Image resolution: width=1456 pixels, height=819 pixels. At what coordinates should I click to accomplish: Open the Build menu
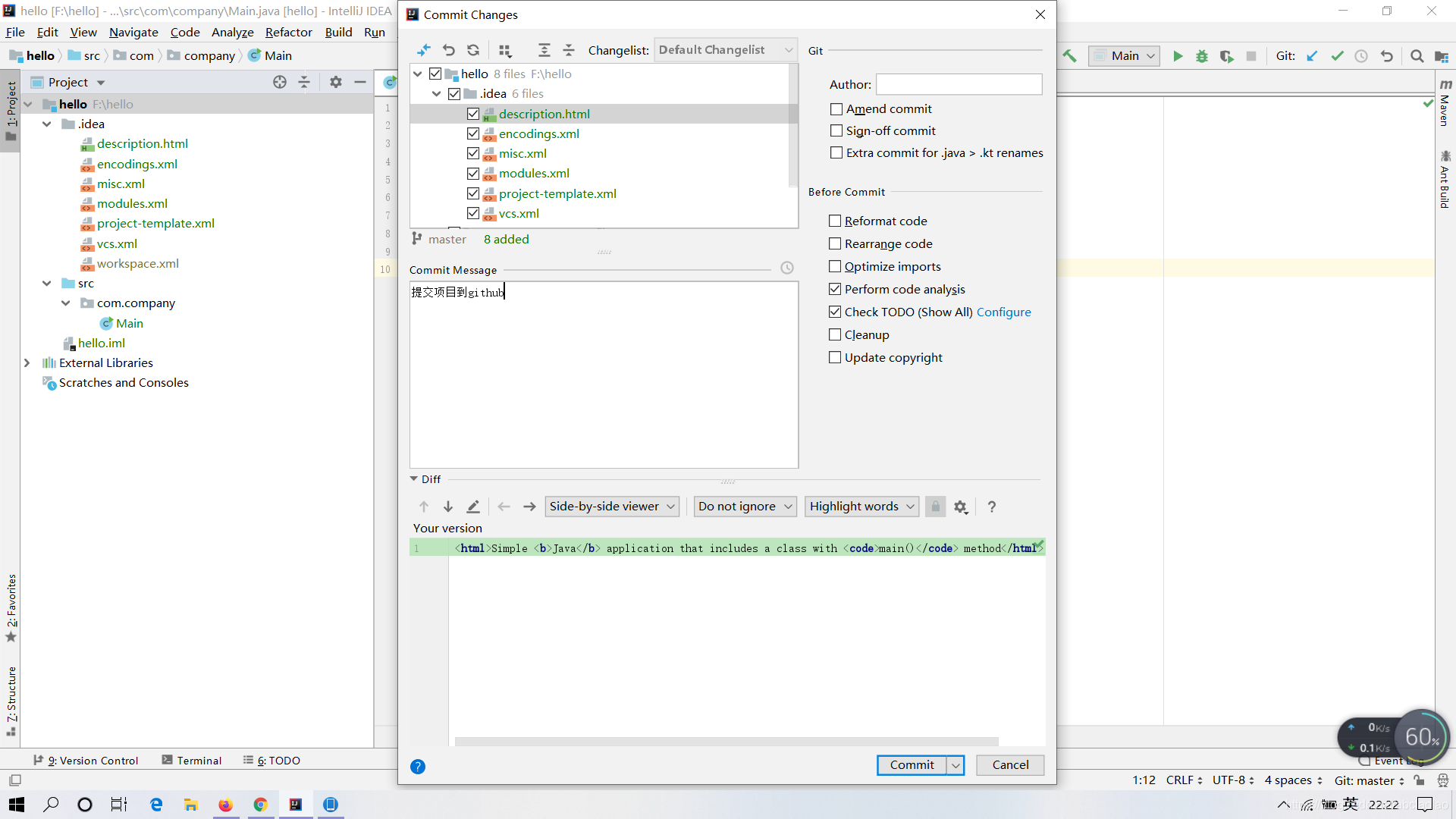point(338,33)
